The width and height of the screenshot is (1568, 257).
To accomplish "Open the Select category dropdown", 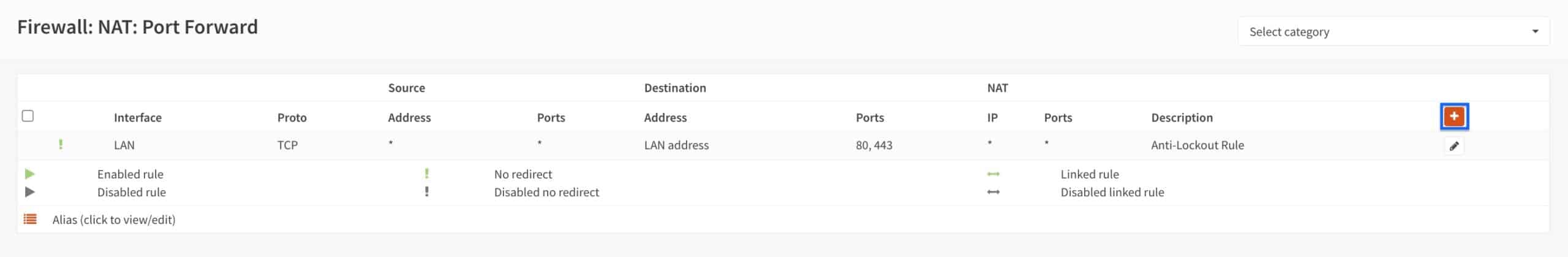I will (1393, 31).
